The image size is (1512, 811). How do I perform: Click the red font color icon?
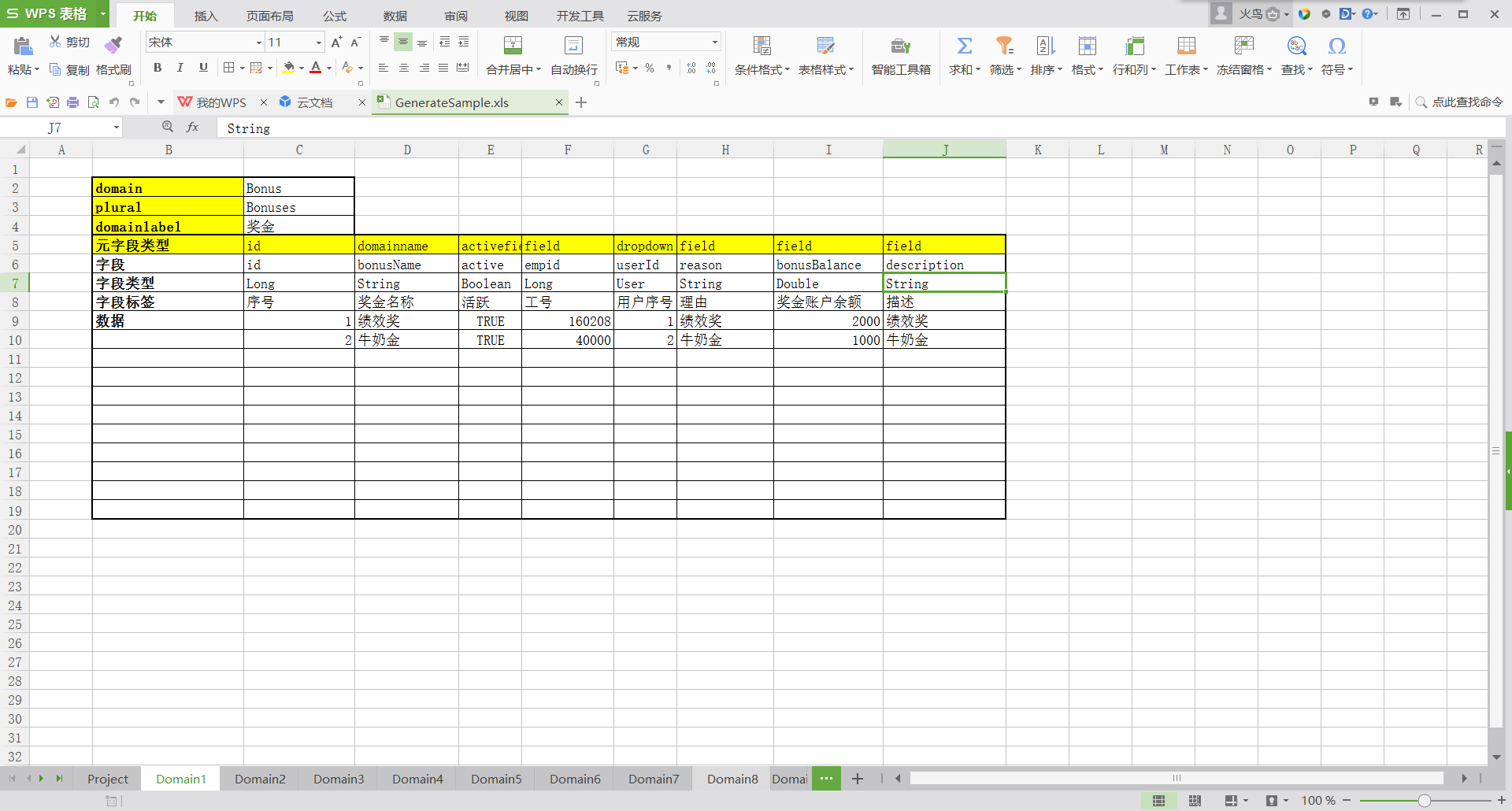tap(316, 69)
